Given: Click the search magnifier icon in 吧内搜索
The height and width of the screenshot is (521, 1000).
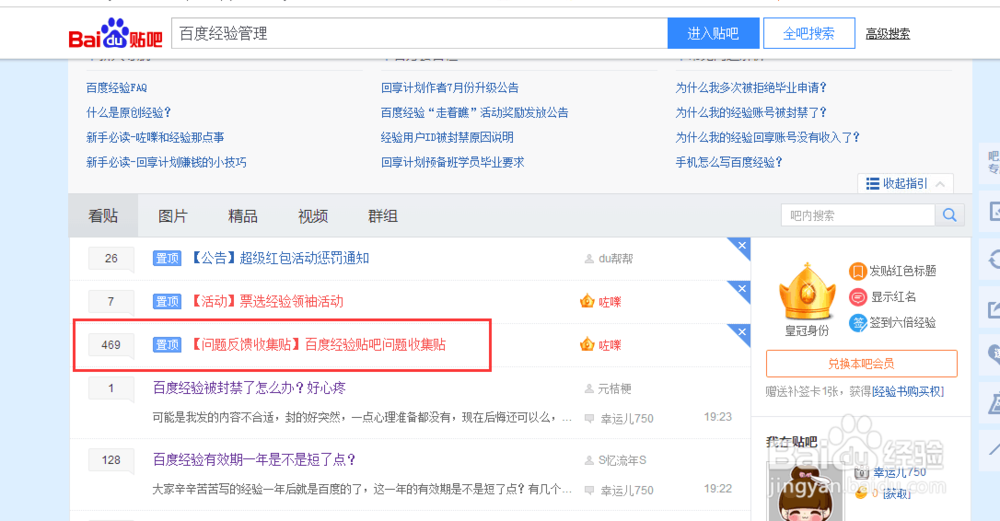Looking at the screenshot, I should pos(950,216).
